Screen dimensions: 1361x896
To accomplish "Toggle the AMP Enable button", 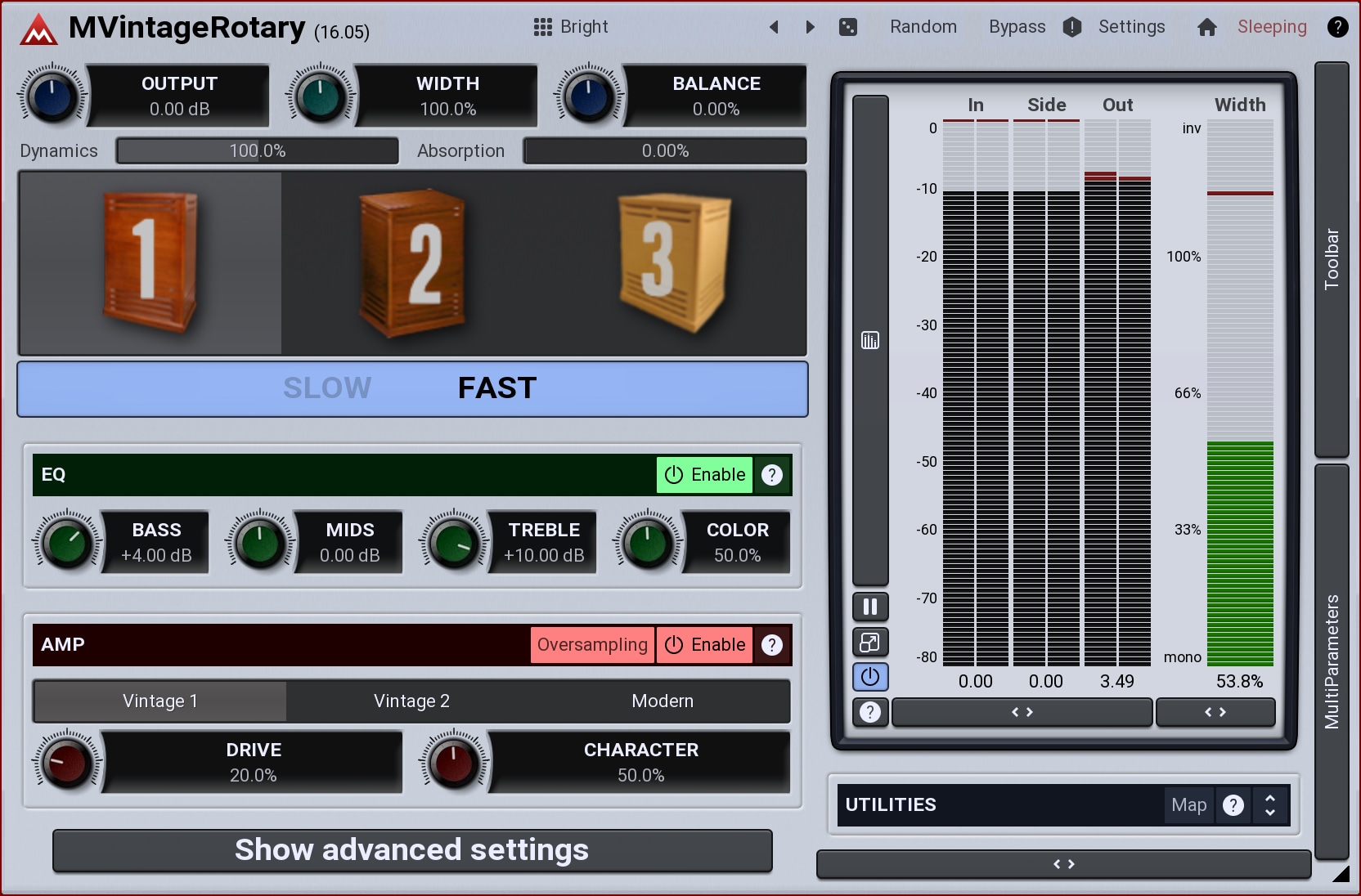I will [704, 645].
